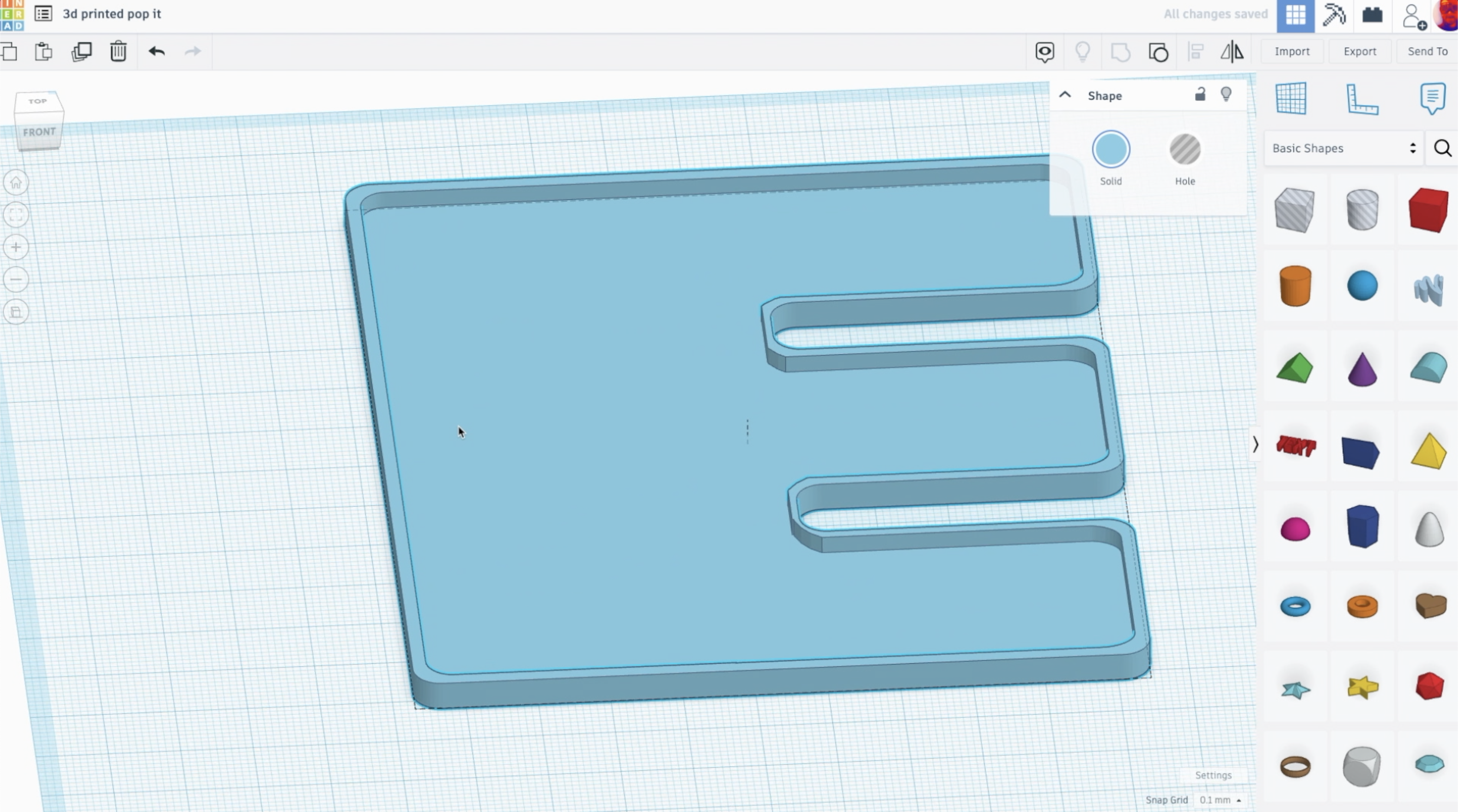This screenshot has width=1458, height=812.
Task: Open the Align tool
Action: pos(1196,52)
